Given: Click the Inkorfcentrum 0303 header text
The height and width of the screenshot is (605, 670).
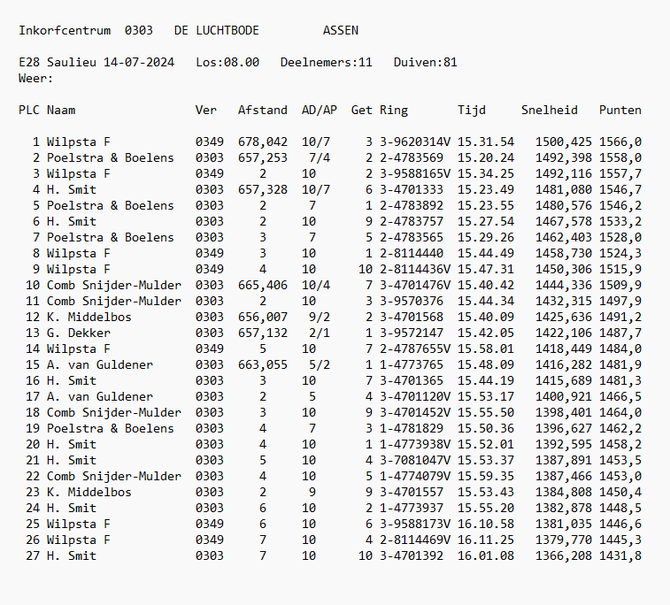Looking at the screenshot, I should tap(85, 30).
